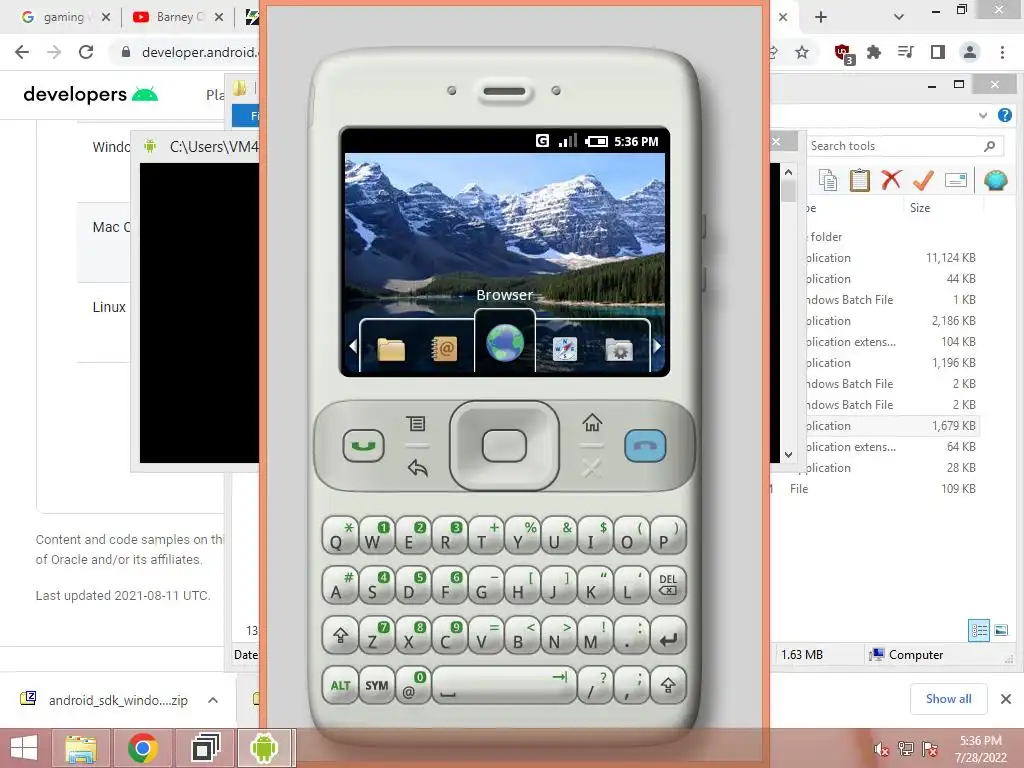Image resolution: width=1024 pixels, height=768 pixels.
Task: Click the left arrow of the emulator app strip
Action: tap(353, 346)
